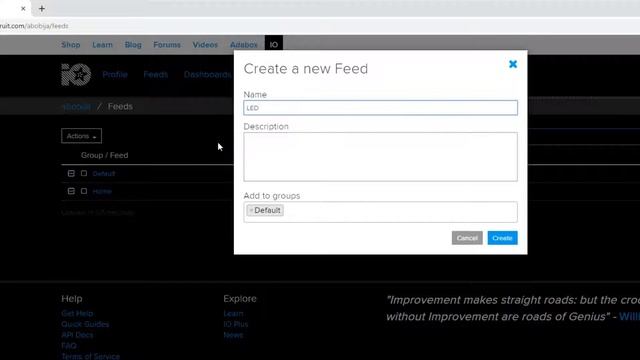The image size is (640, 360).
Task: Click the Group / Feed column header
Action: (104, 155)
